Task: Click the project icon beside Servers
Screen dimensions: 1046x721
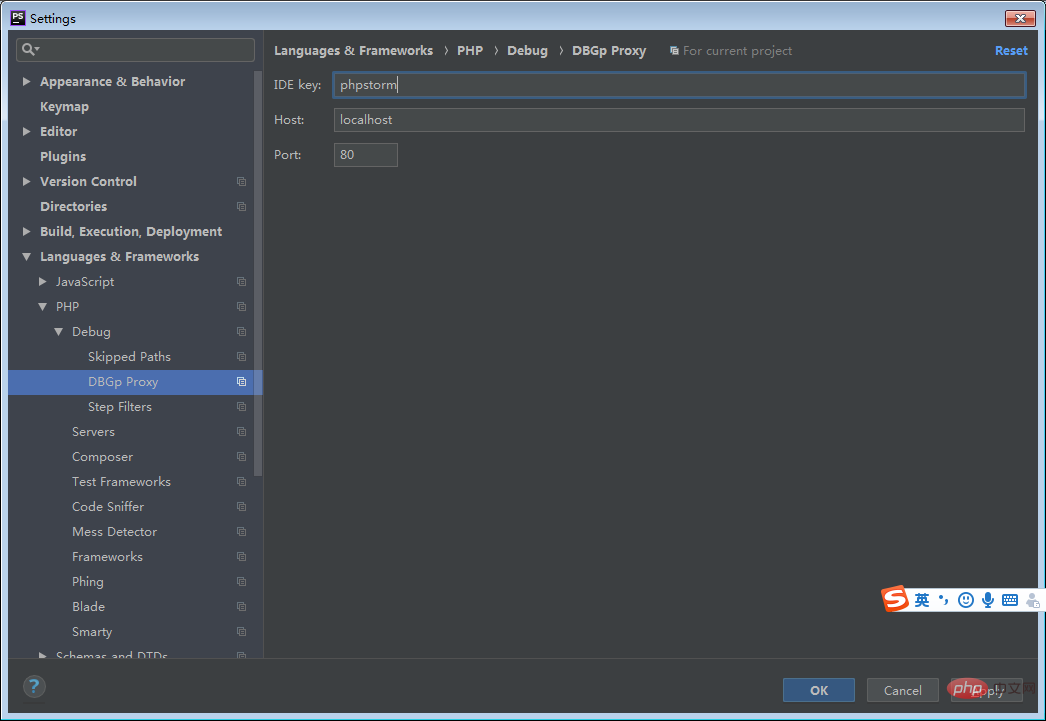Action: pos(241,432)
